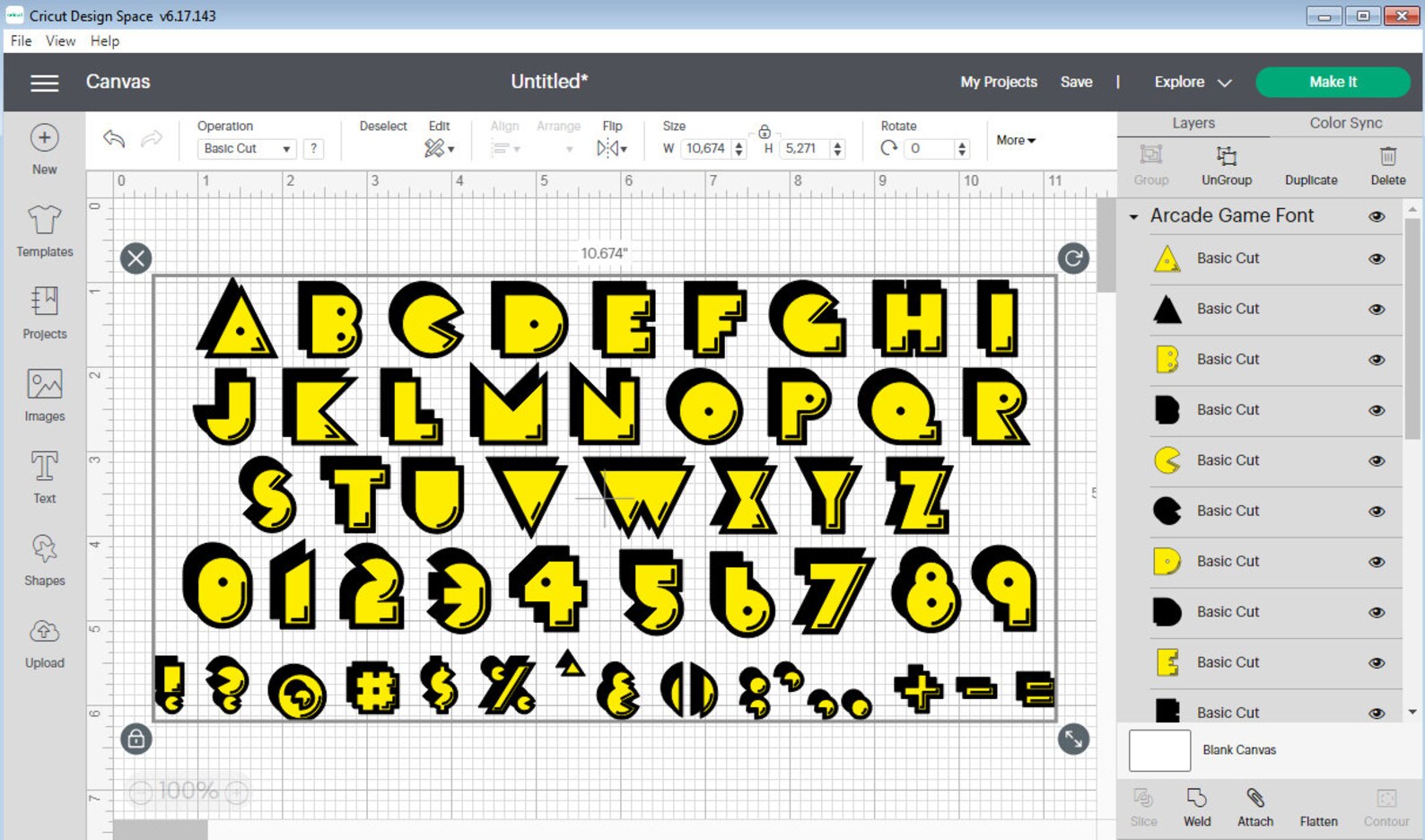
Task: Decrease the height stepper value
Action: click(837, 153)
